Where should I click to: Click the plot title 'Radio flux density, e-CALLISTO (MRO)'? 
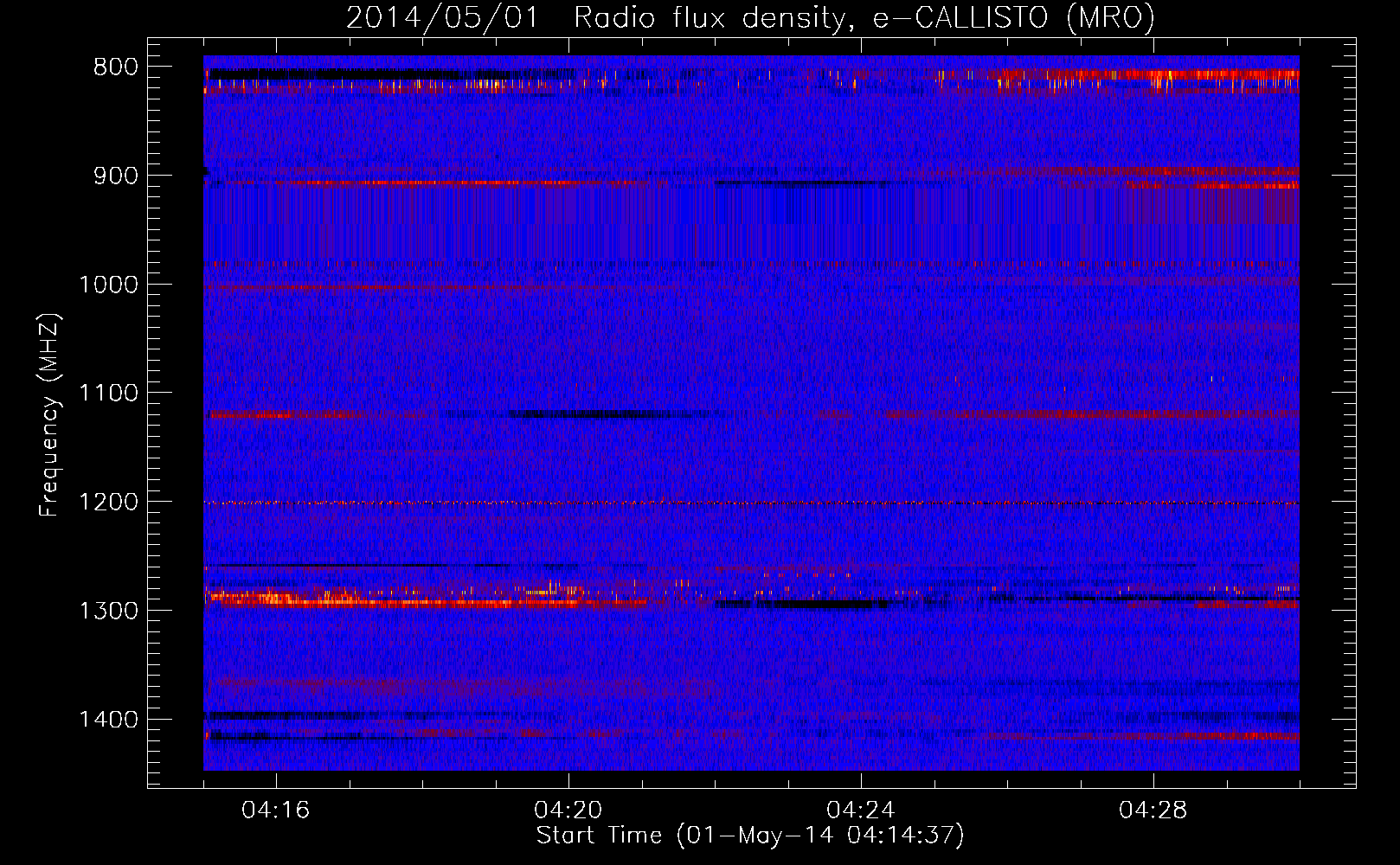click(864, 17)
